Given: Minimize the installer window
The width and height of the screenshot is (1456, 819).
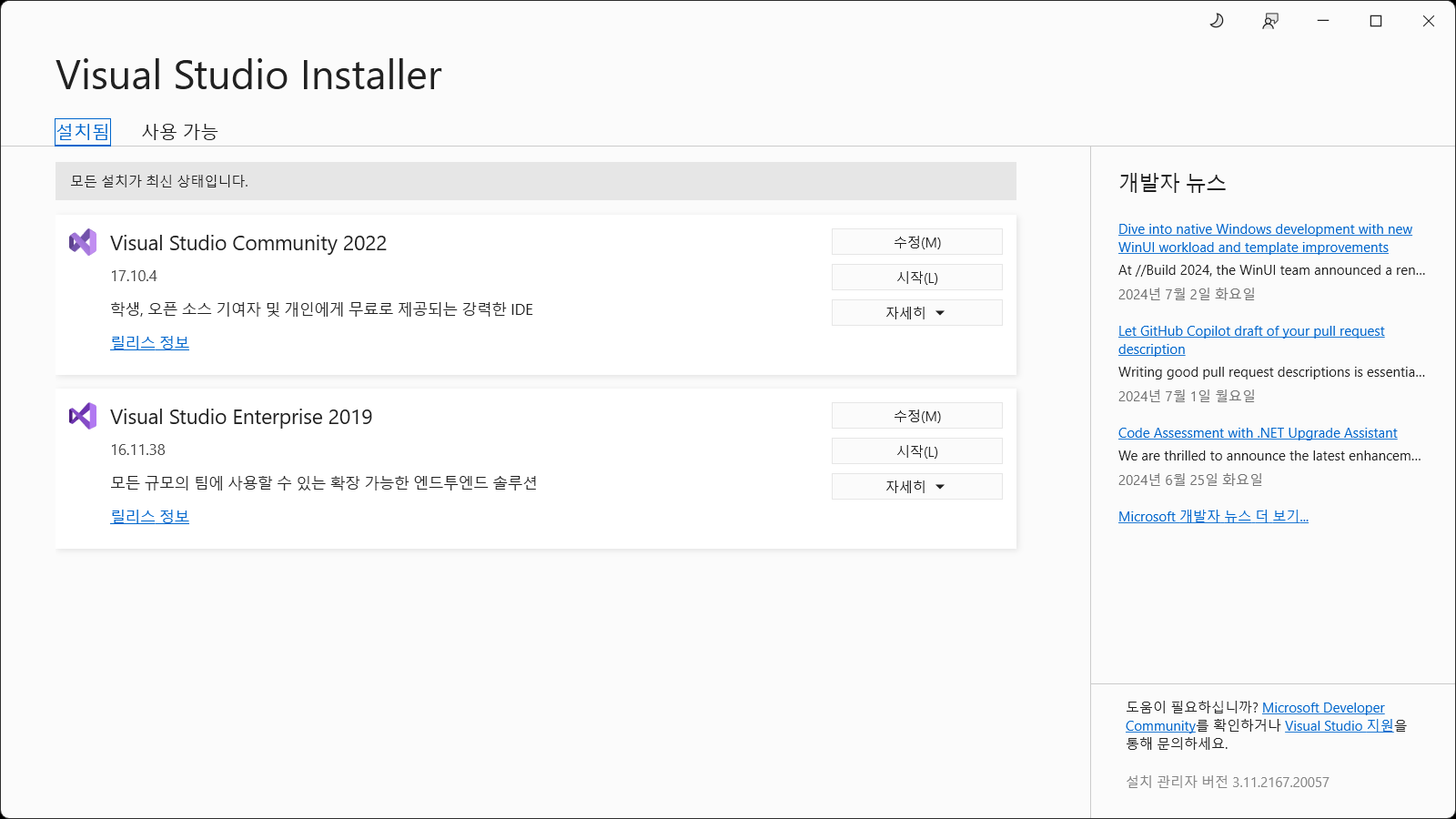Looking at the screenshot, I should pyautogui.click(x=1323, y=21).
